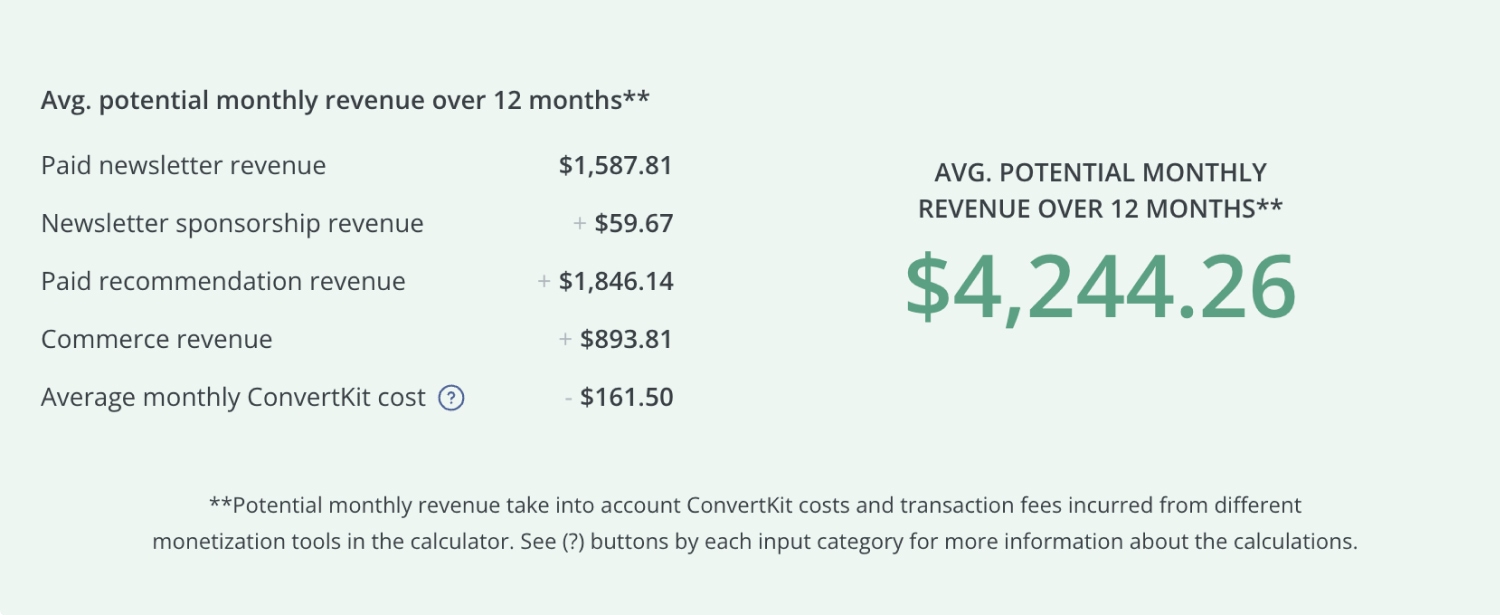Click the $59.67 sponsorship amount
Image resolution: width=1500 pixels, height=615 pixels.
(633, 223)
